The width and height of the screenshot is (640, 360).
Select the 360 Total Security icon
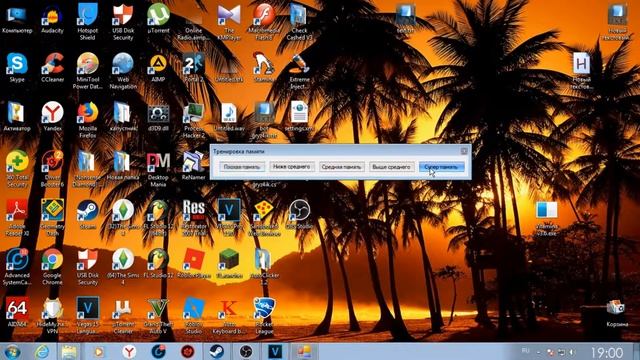coord(17,169)
